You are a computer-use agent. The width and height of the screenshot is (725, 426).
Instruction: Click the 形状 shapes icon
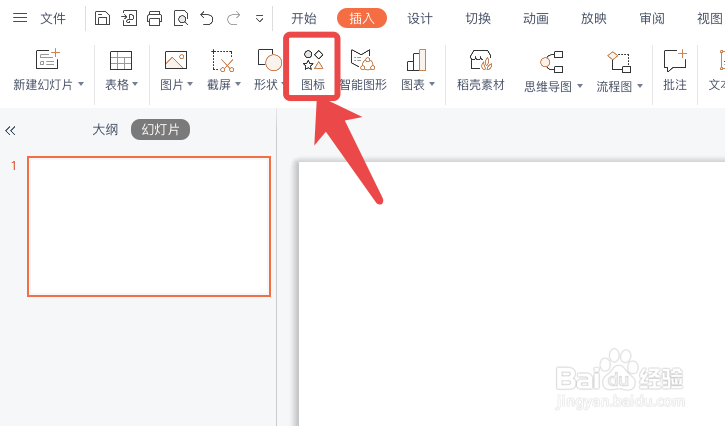(x=269, y=60)
